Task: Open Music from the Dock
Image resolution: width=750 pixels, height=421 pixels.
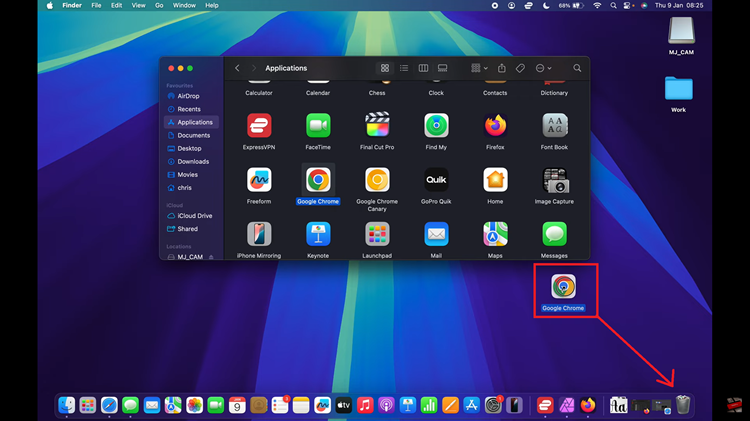Action: (x=365, y=405)
